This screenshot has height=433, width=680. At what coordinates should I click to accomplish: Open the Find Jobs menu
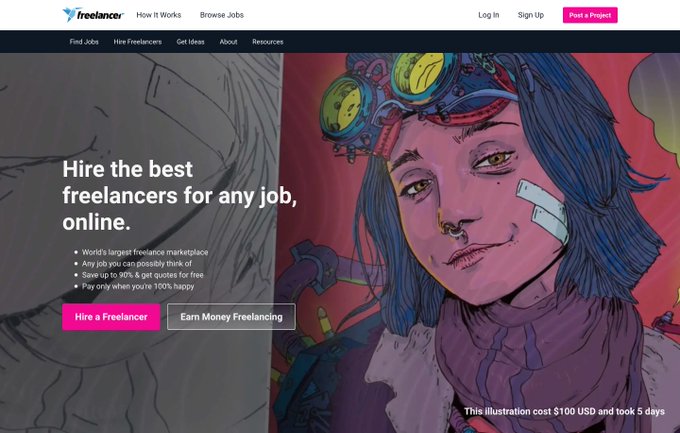coord(84,42)
